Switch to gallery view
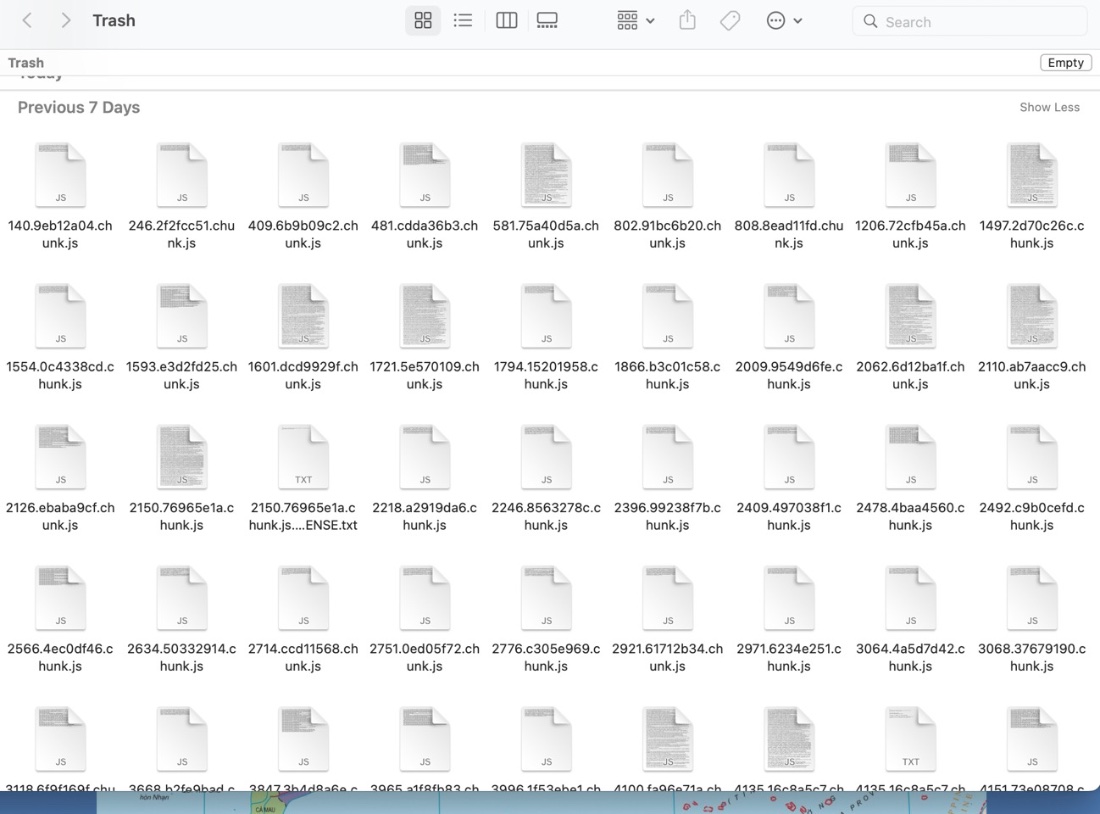The height and width of the screenshot is (814, 1100). pyautogui.click(x=547, y=21)
